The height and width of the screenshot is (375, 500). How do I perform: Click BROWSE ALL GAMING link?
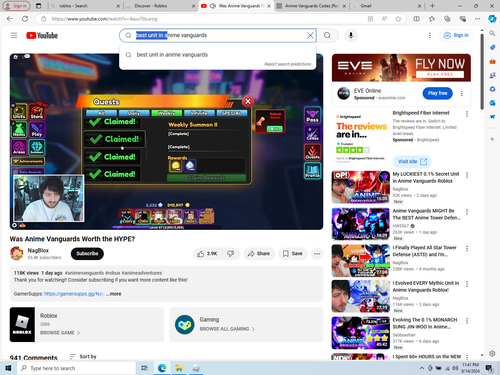point(227,329)
